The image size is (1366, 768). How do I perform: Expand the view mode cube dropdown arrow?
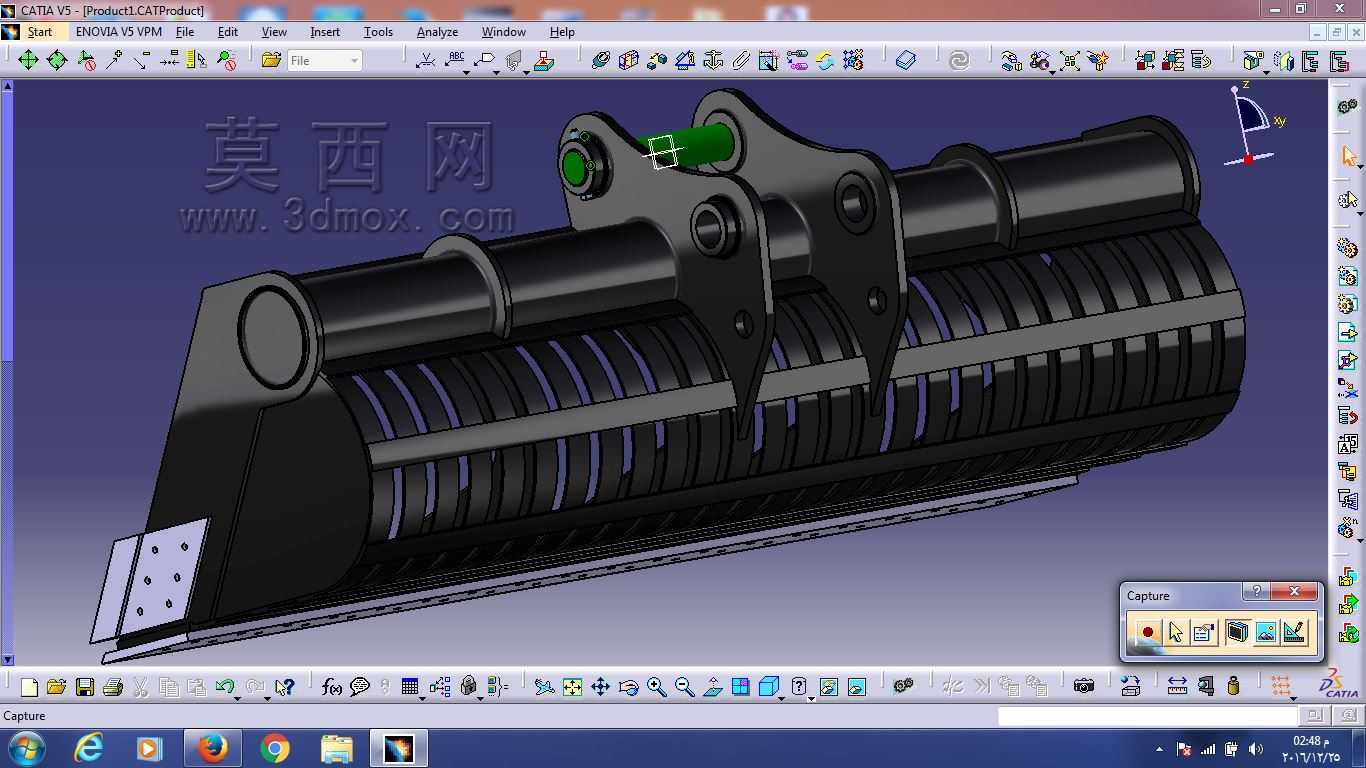click(x=781, y=698)
